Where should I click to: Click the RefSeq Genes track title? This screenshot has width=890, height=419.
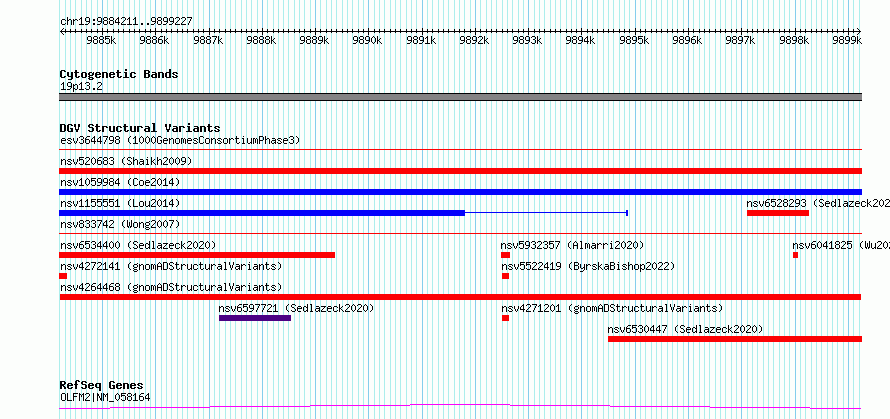pos(101,386)
